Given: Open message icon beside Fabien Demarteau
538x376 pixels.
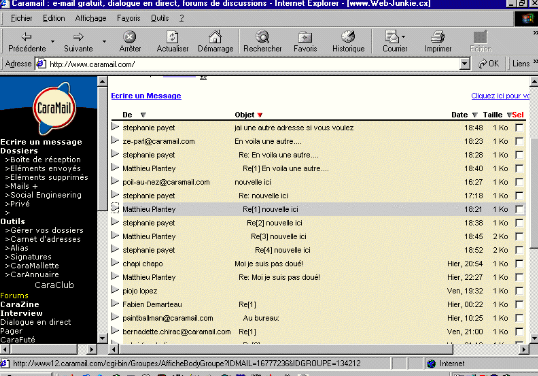Looking at the screenshot, I should (115, 304).
